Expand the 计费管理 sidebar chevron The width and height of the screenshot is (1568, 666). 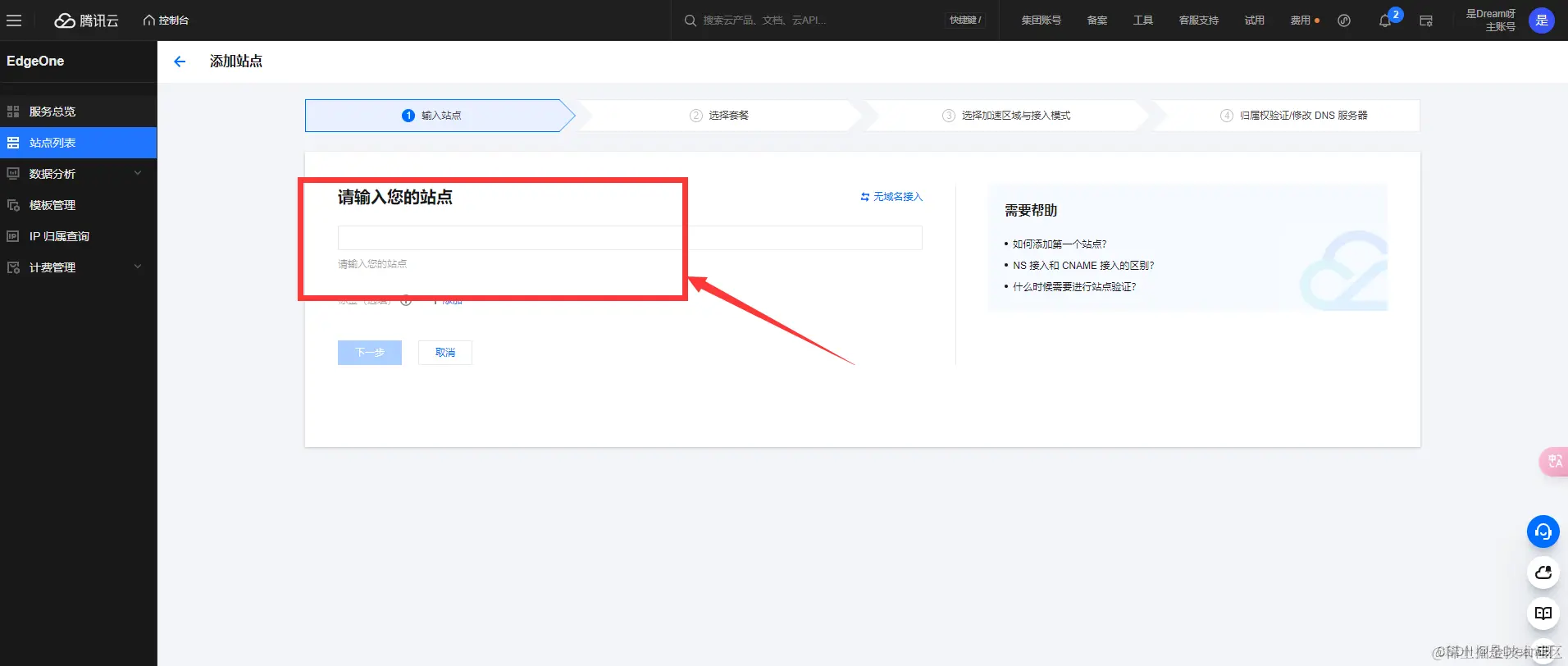pyautogui.click(x=138, y=267)
